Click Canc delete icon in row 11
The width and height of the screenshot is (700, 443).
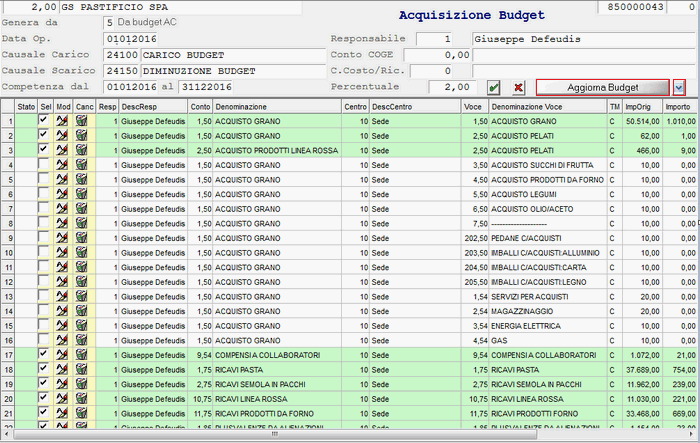click(x=81, y=267)
